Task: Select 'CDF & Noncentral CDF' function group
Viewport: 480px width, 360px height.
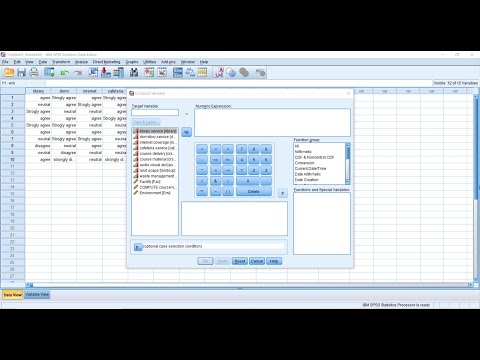Action: (x=314, y=157)
